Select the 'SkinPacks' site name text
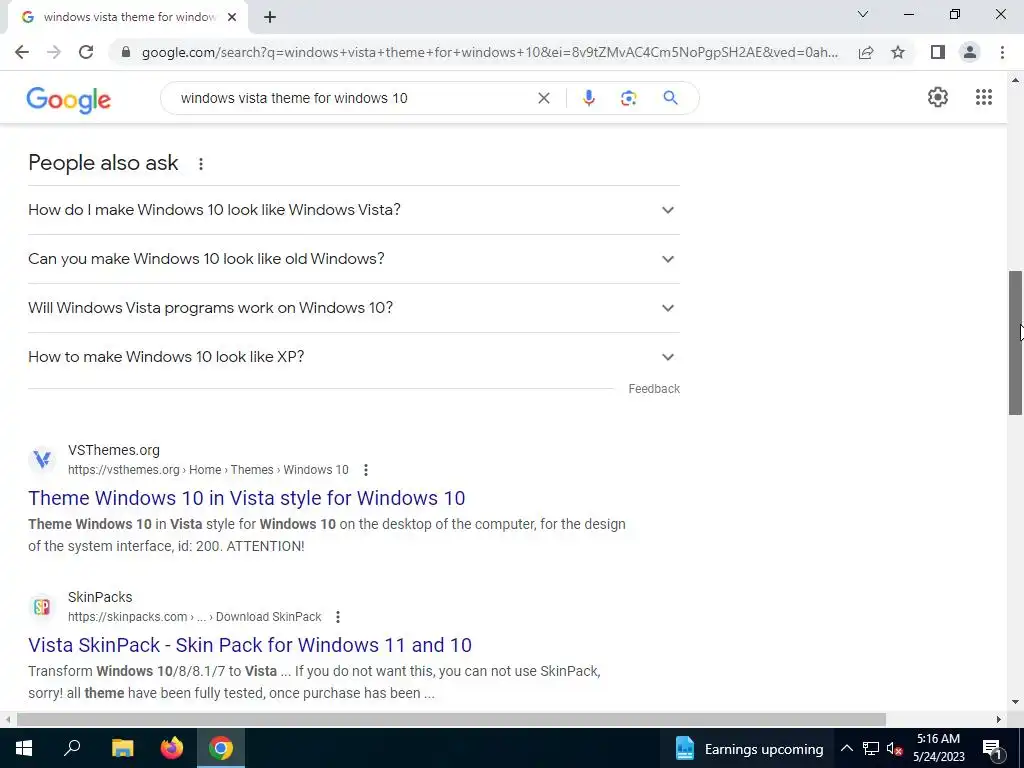This screenshot has width=1024, height=768. (x=100, y=597)
